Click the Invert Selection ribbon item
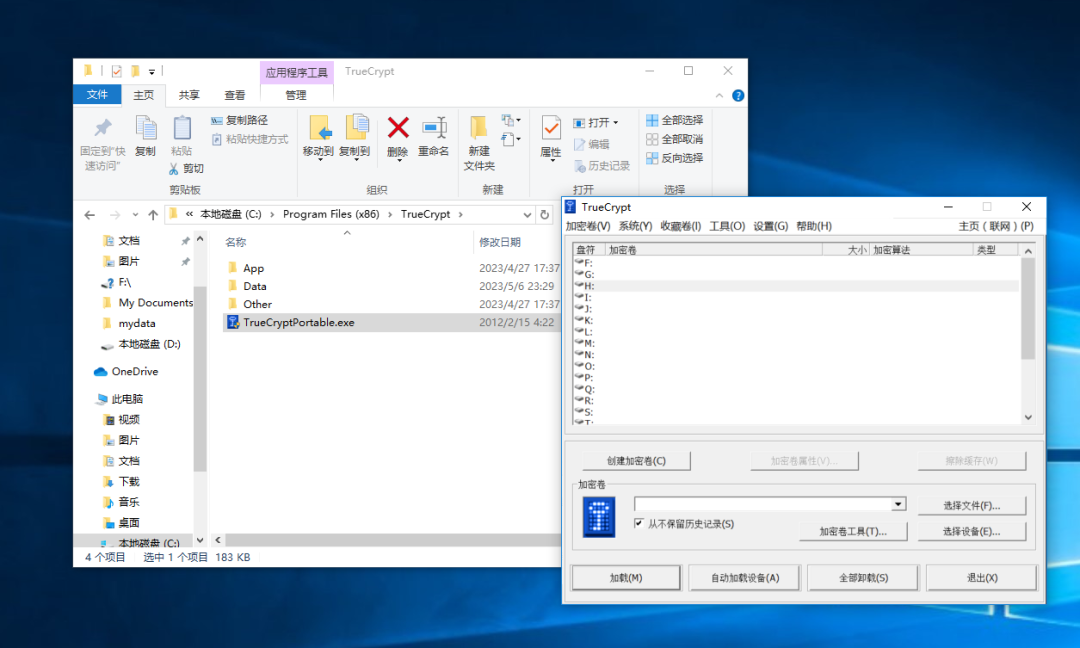 click(674, 158)
